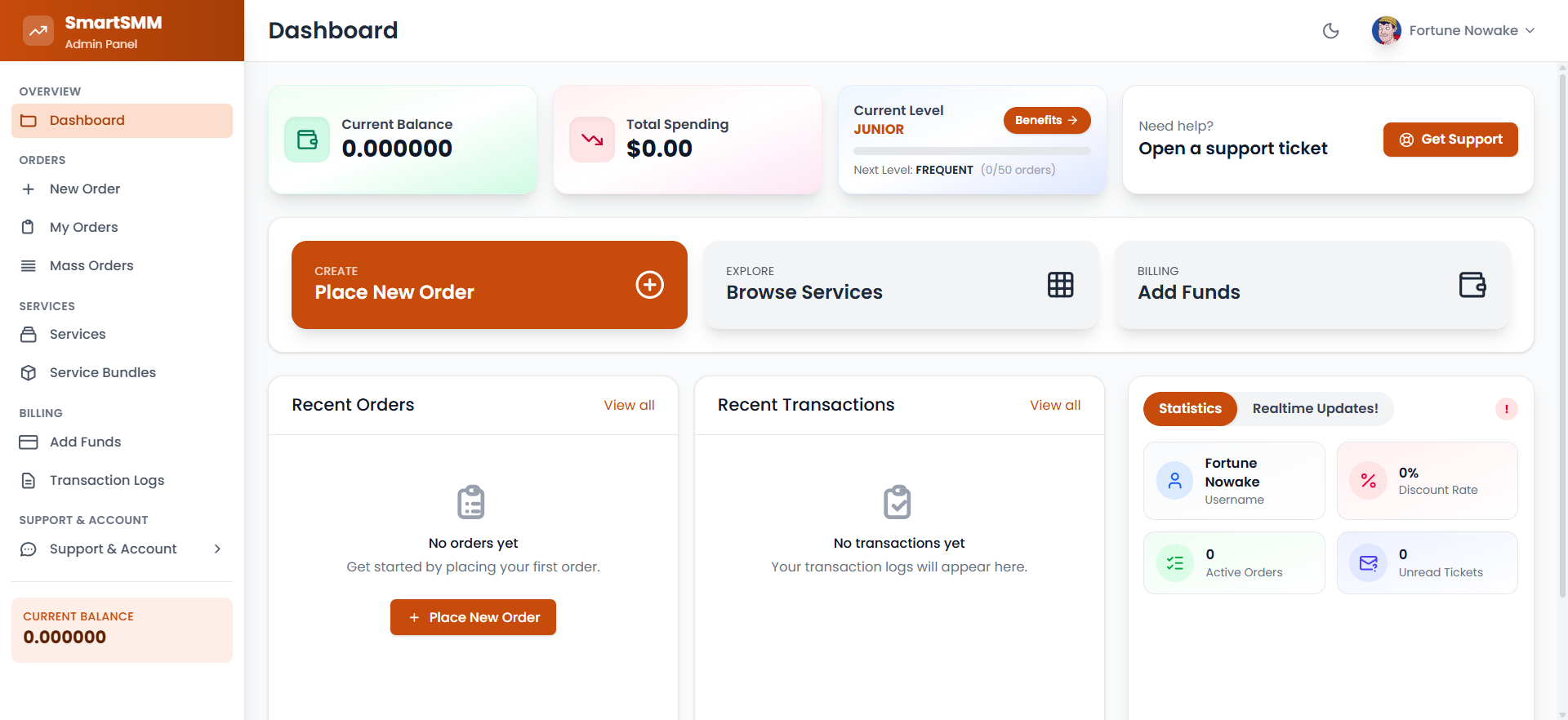Click the Current Balance wallet icon
Image resolution: width=1568 pixels, height=720 pixels.
[x=307, y=140]
